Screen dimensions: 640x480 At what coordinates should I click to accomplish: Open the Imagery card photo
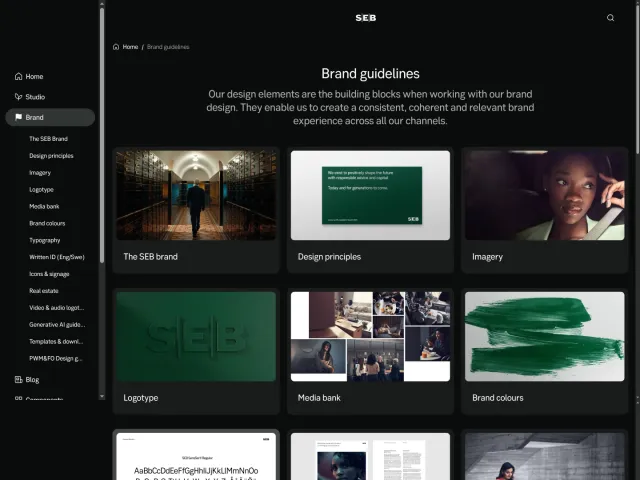tap(544, 195)
